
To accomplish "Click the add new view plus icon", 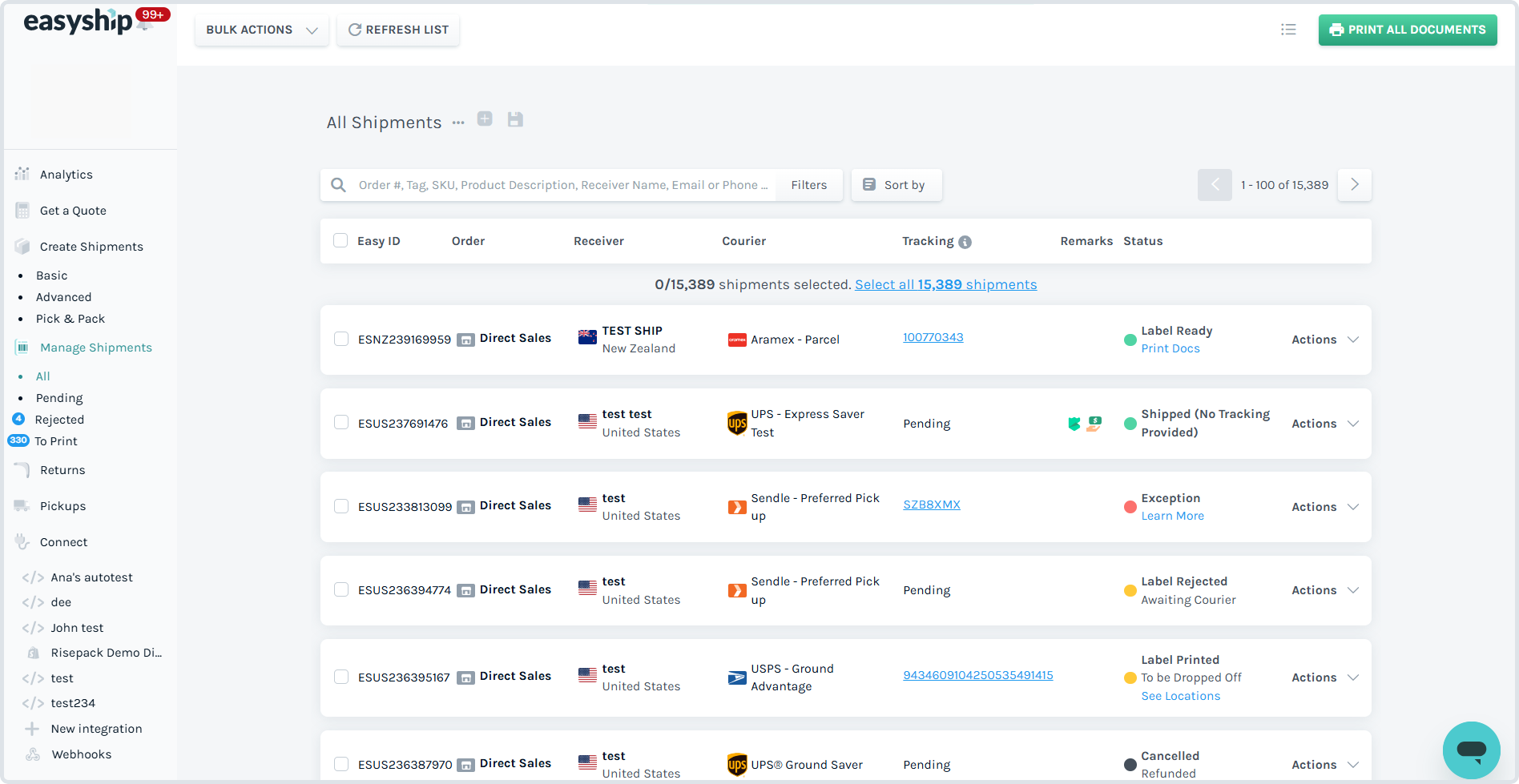I will 485,119.
